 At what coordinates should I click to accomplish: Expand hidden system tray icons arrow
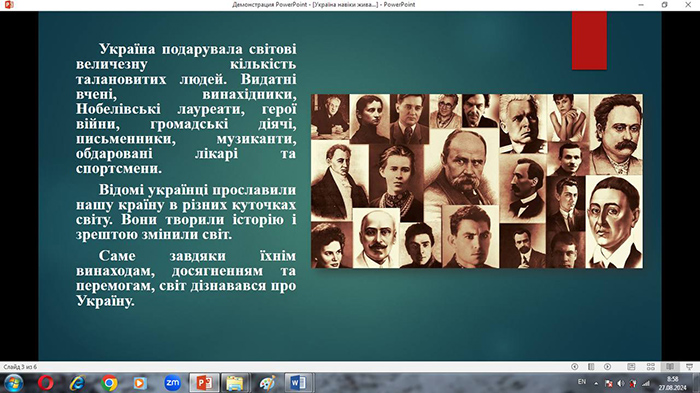(596, 383)
